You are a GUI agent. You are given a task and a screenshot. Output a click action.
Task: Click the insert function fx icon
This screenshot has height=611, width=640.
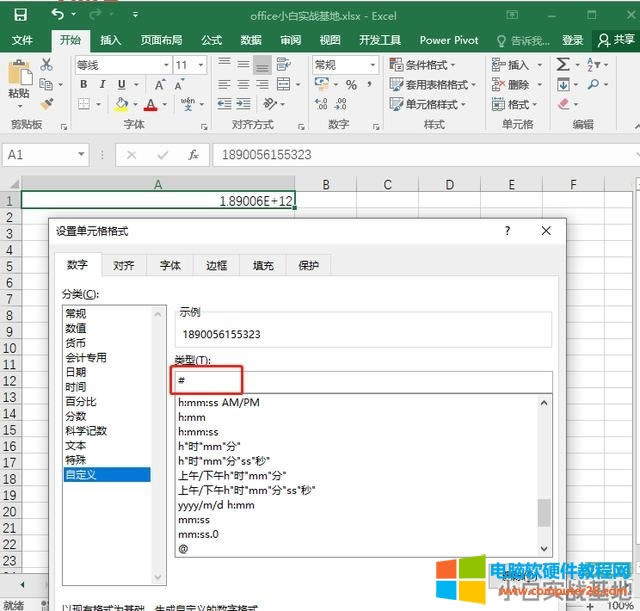193,155
